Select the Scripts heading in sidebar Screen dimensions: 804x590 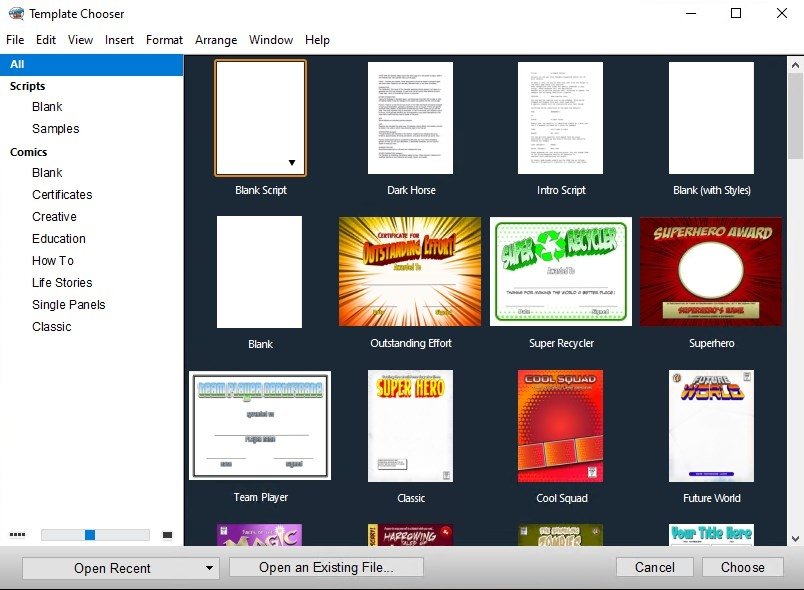click(x=28, y=86)
